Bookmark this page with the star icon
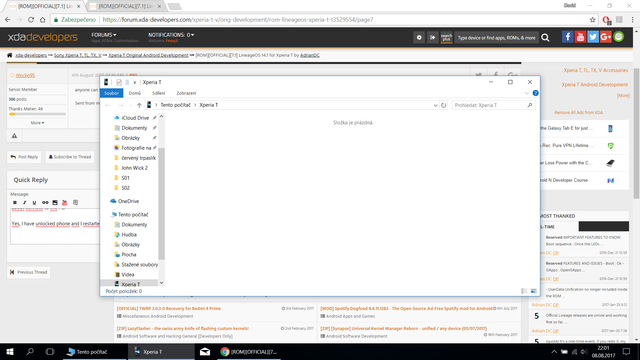 coord(592,20)
